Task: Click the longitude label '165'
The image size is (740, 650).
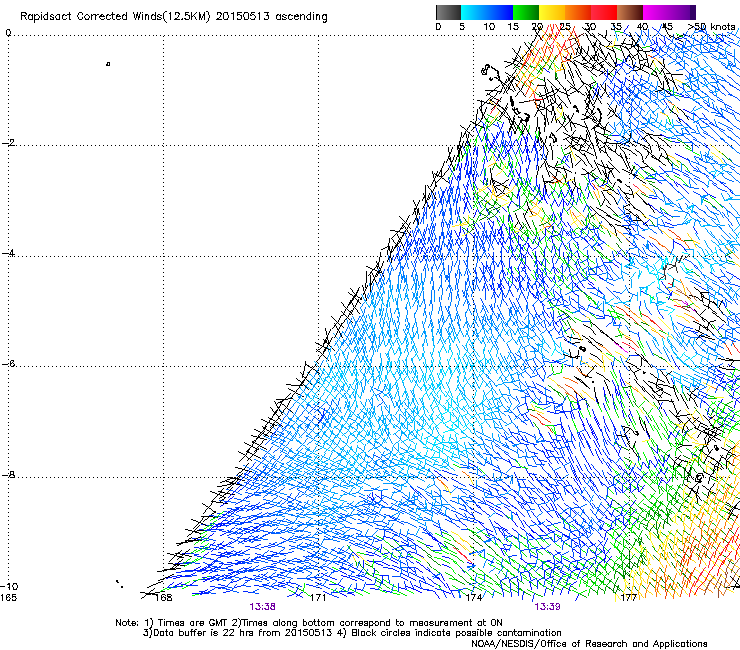Action: click(x=8, y=598)
